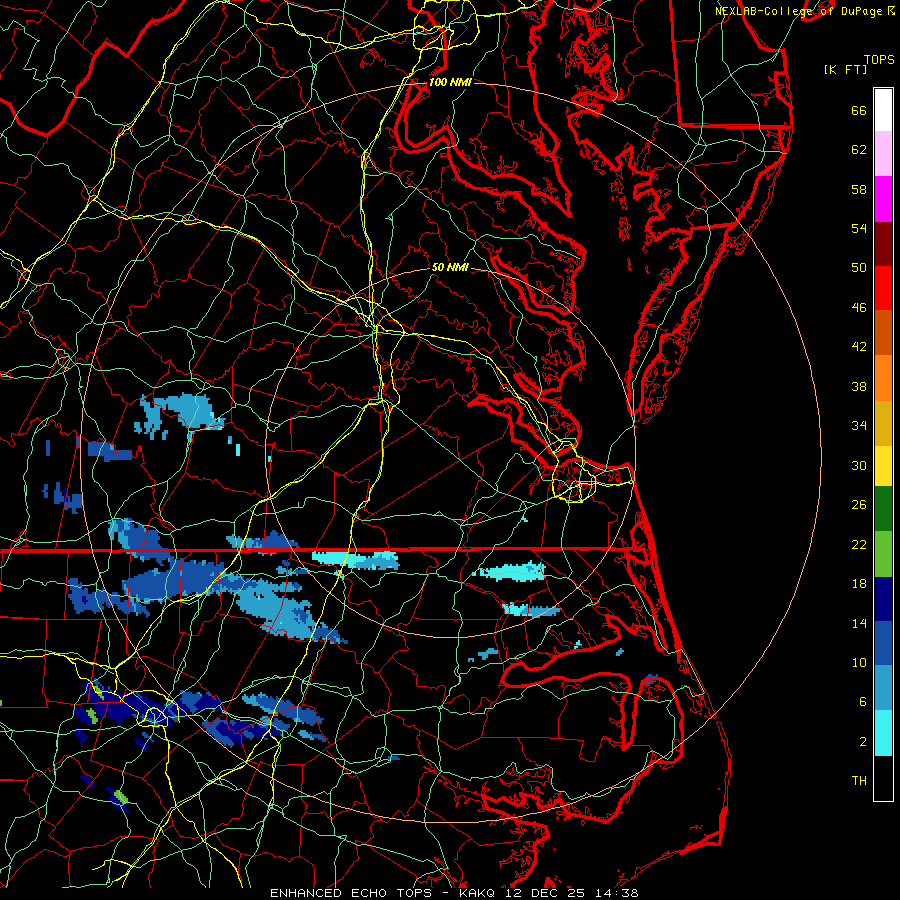Viewport: 900px width, 900px height.
Task: Click the dark orange 42 kft legend swatch
Action: pyautogui.click(x=883, y=333)
